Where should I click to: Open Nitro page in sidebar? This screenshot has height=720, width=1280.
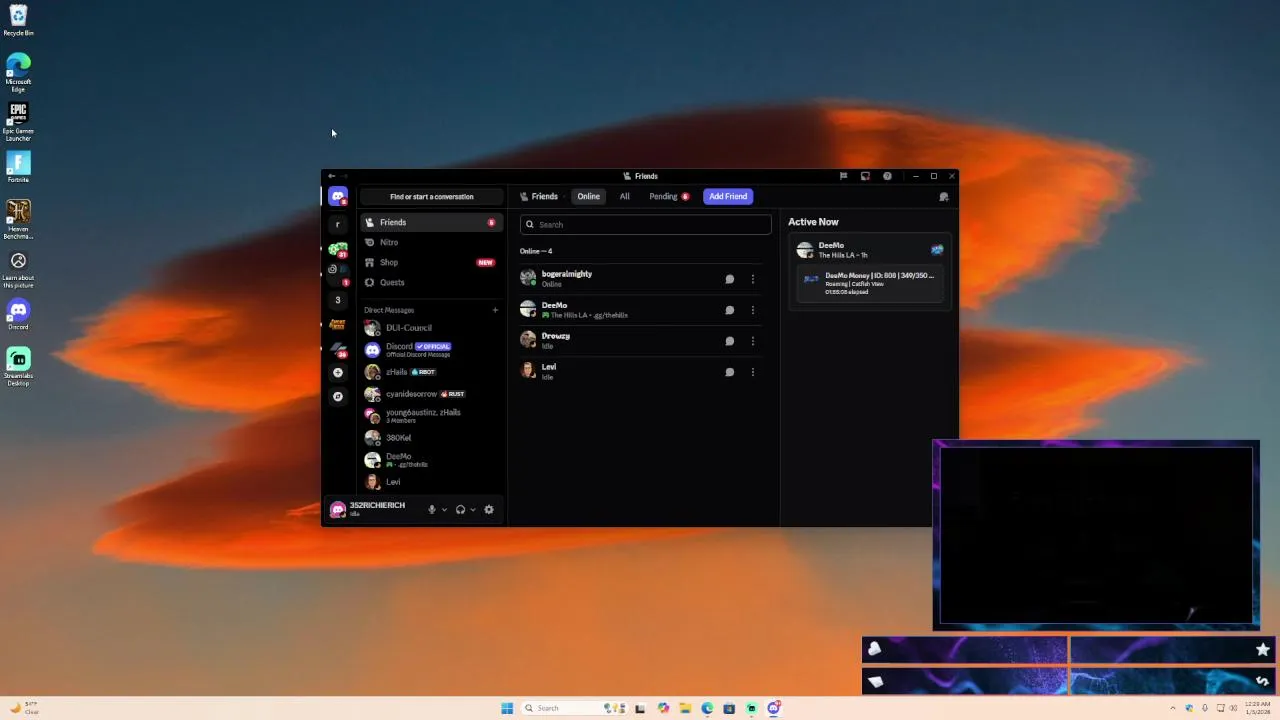coord(432,243)
